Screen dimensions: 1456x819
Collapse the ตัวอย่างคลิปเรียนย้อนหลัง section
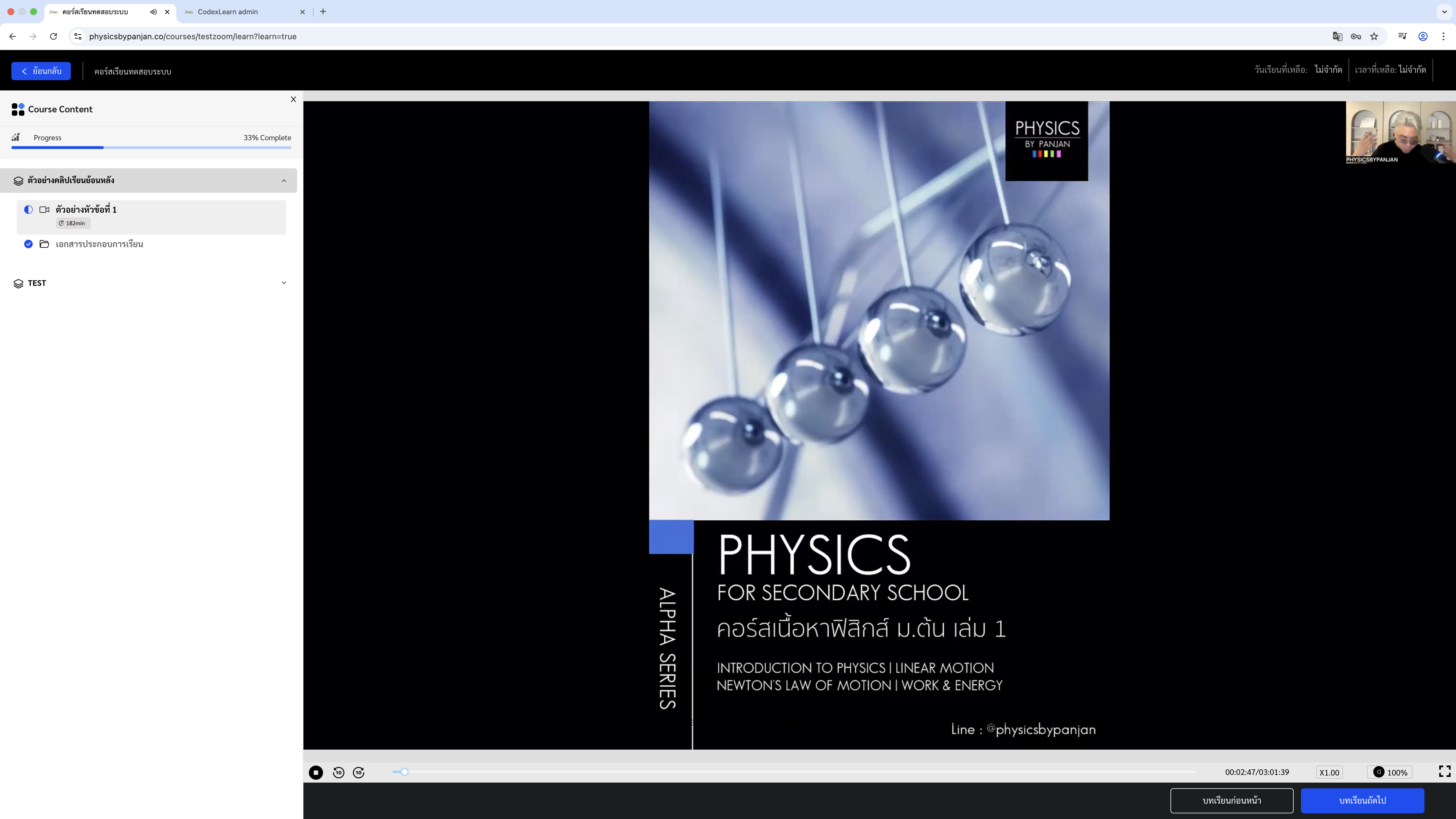pyautogui.click(x=284, y=180)
